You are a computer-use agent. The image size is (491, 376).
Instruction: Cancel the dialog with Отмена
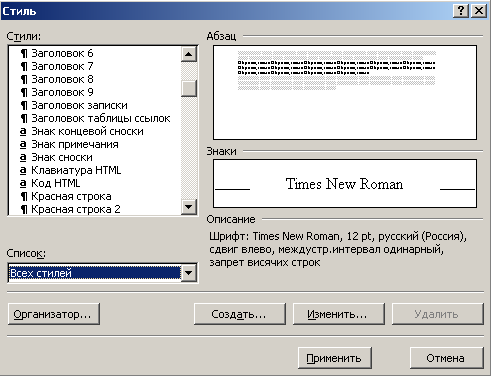tap(446, 358)
